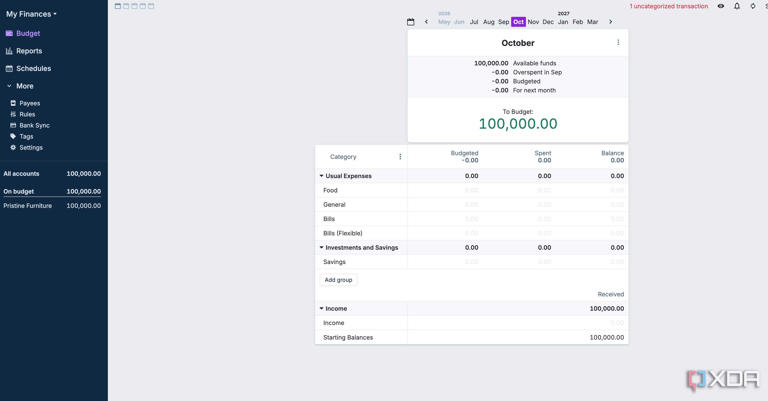This screenshot has width=768, height=401.
Task: Collapse the More section in sidebar
Action: [20, 86]
